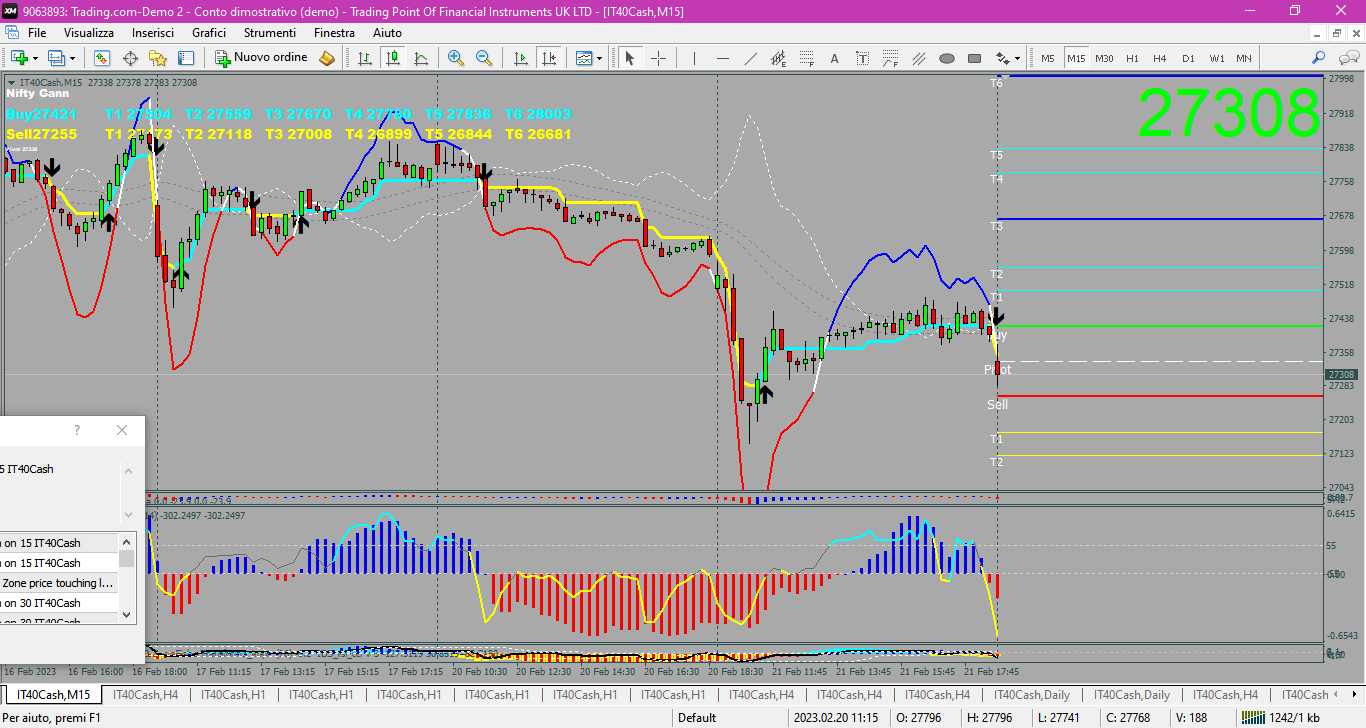Select the Fibonacci curve tool

890,58
